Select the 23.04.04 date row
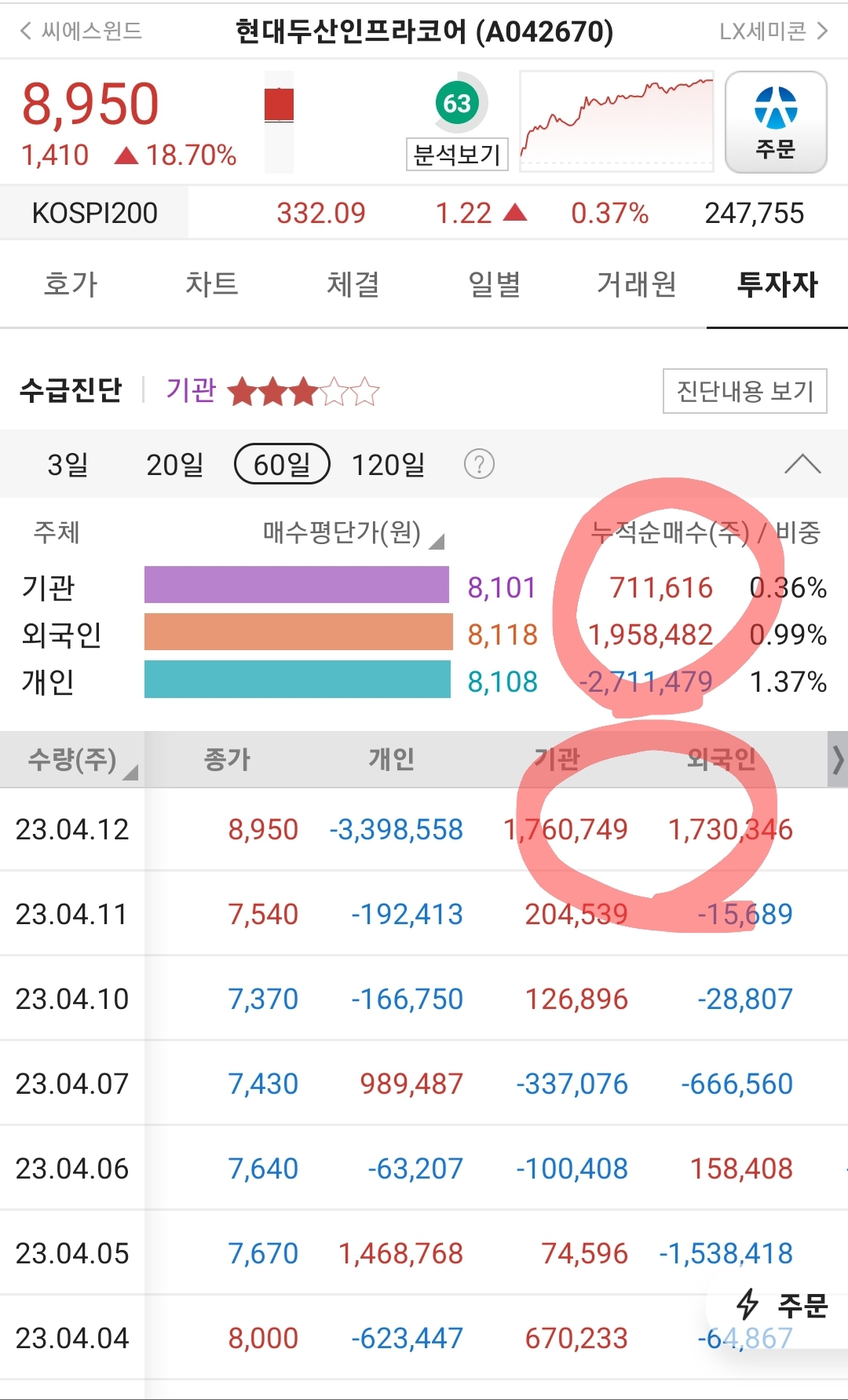This screenshot has height=1400, width=848. 424,1338
